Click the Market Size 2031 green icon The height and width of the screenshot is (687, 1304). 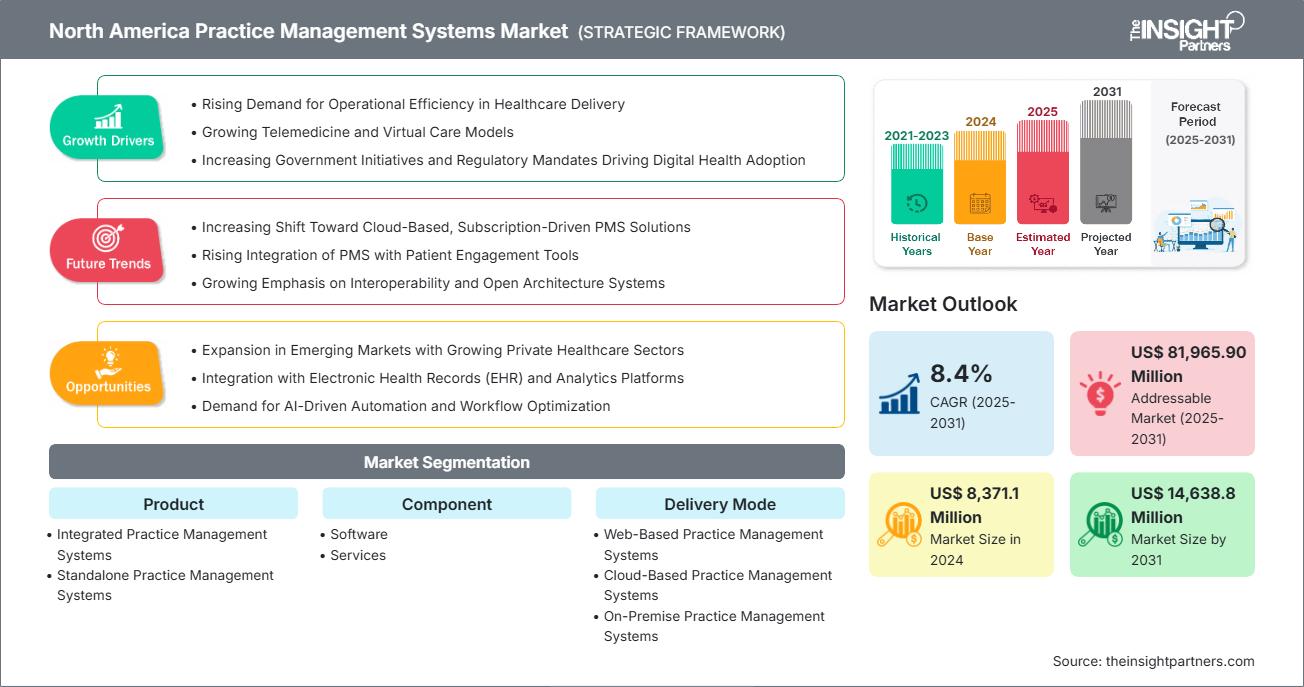tap(1100, 525)
